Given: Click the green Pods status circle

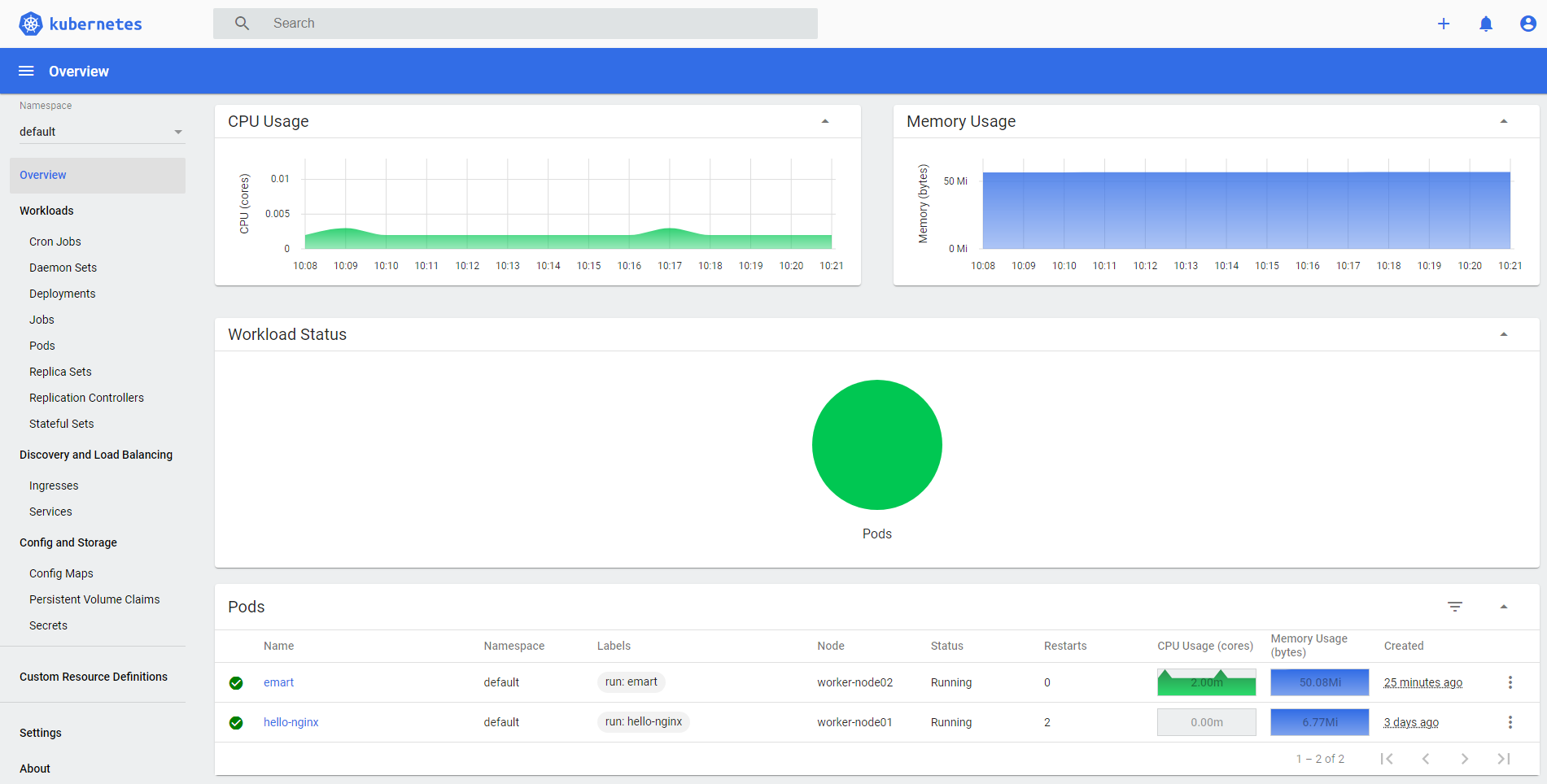Looking at the screenshot, I should coord(877,445).
